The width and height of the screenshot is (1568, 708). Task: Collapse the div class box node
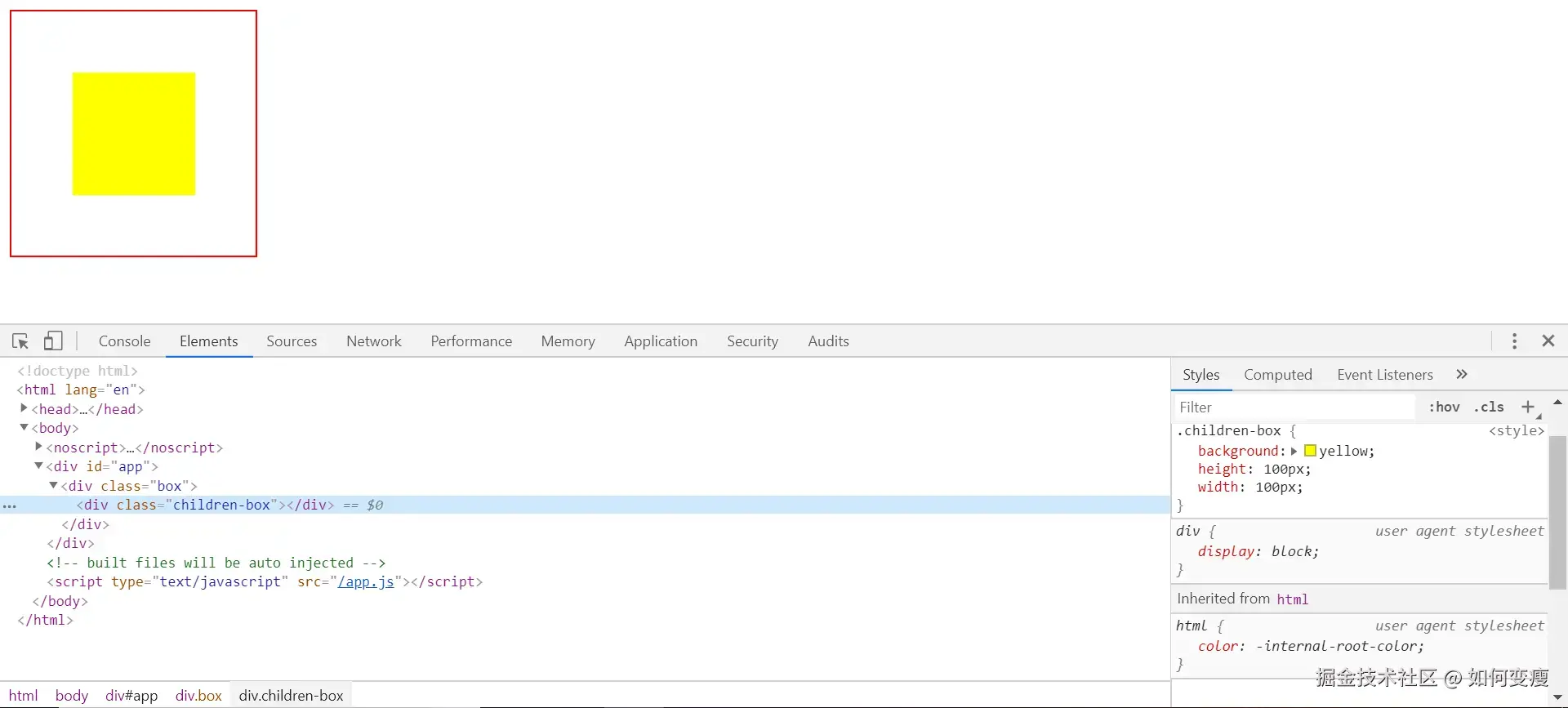[x=53, y=485]
